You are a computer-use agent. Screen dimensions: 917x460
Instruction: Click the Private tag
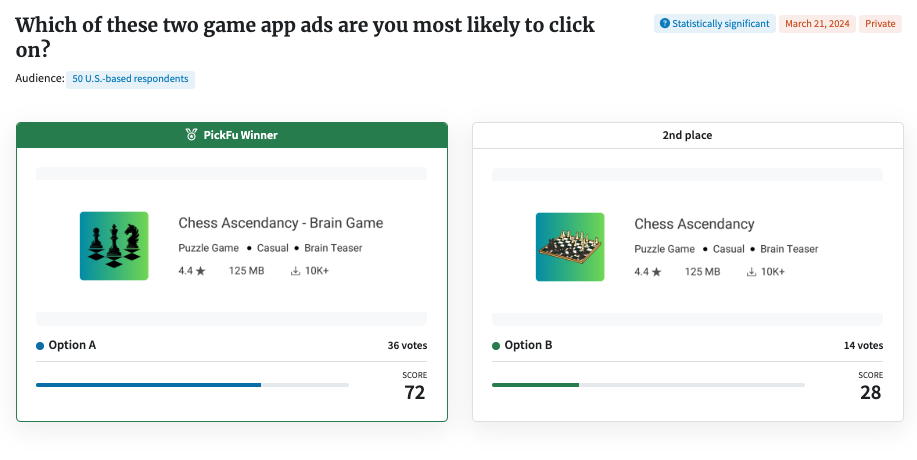880,23
